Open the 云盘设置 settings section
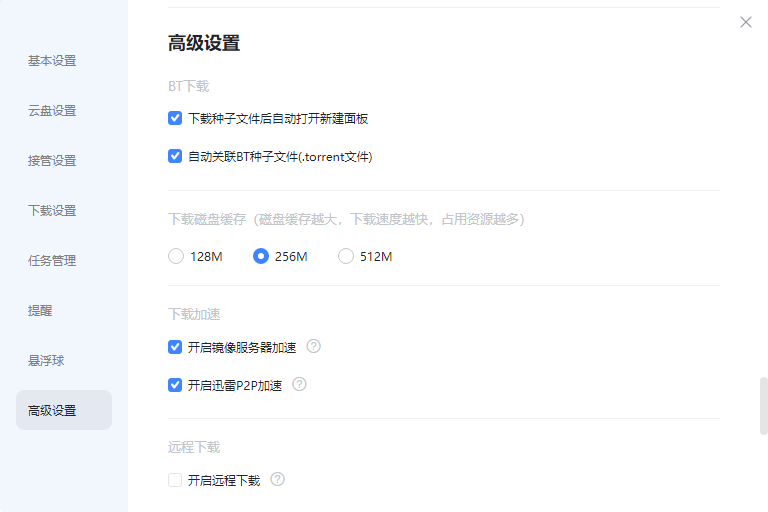 click(x=52, y=111)
